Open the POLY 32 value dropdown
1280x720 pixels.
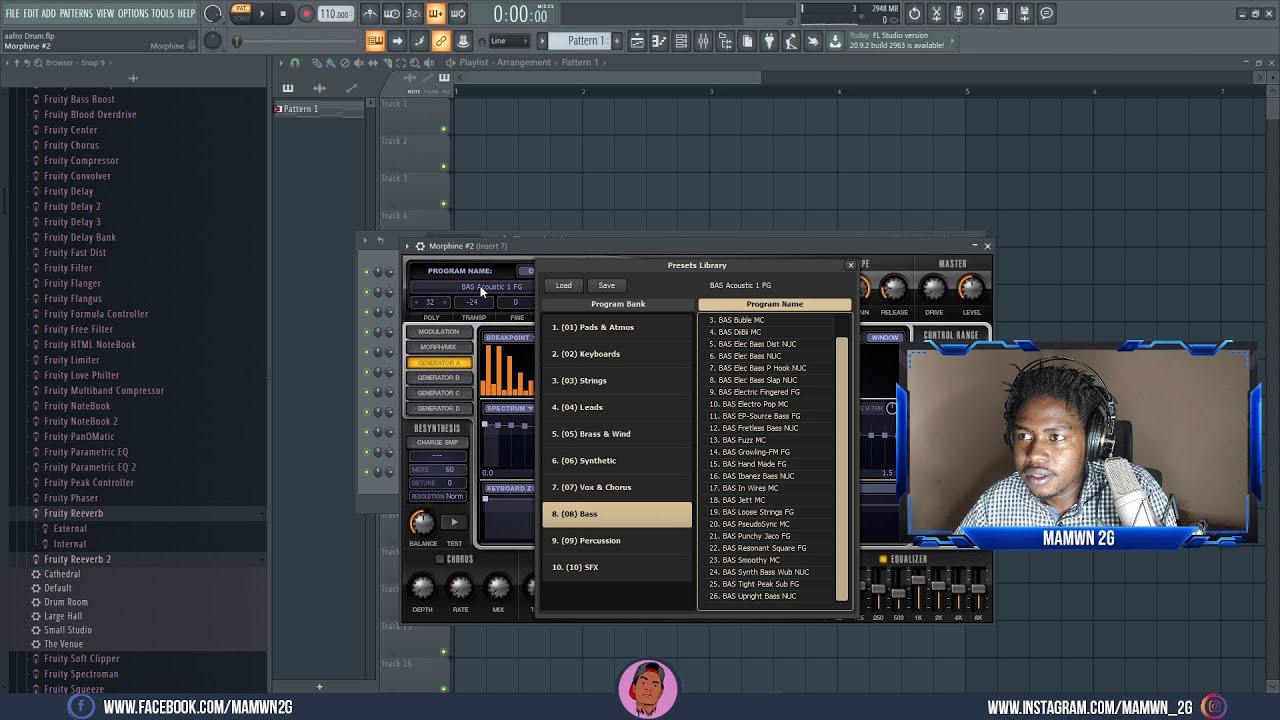430,302
